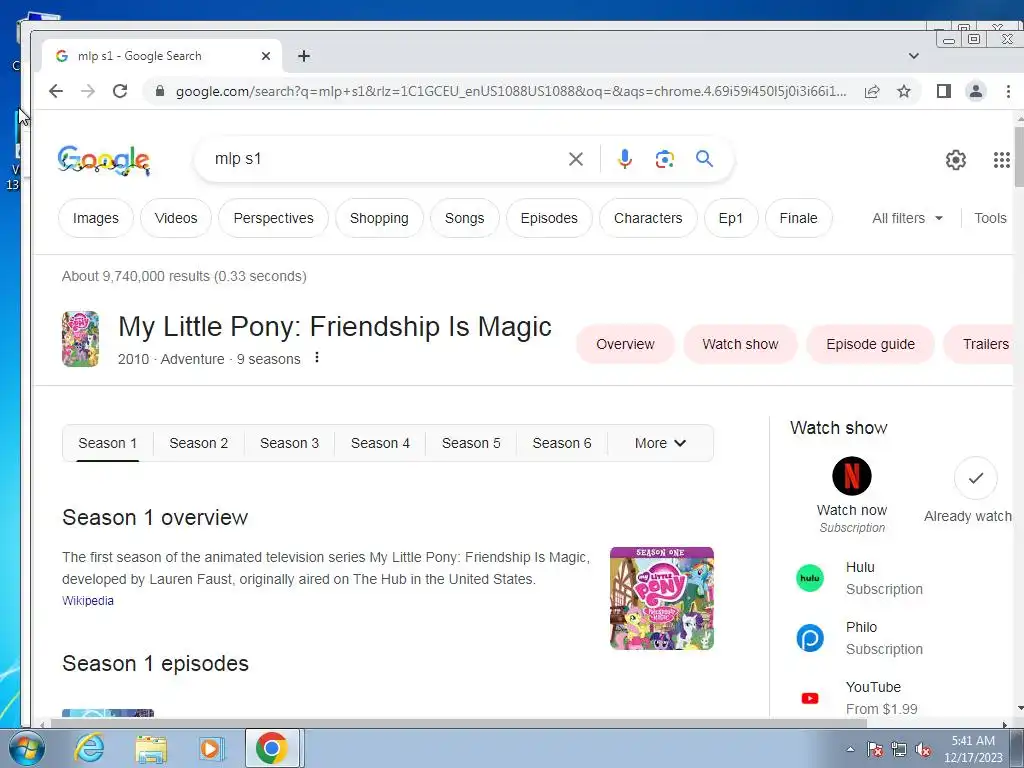The height and width of the screenshot is (768, 1024).
Task: Submit search with magnifying glass
Action: click(704, 159)
